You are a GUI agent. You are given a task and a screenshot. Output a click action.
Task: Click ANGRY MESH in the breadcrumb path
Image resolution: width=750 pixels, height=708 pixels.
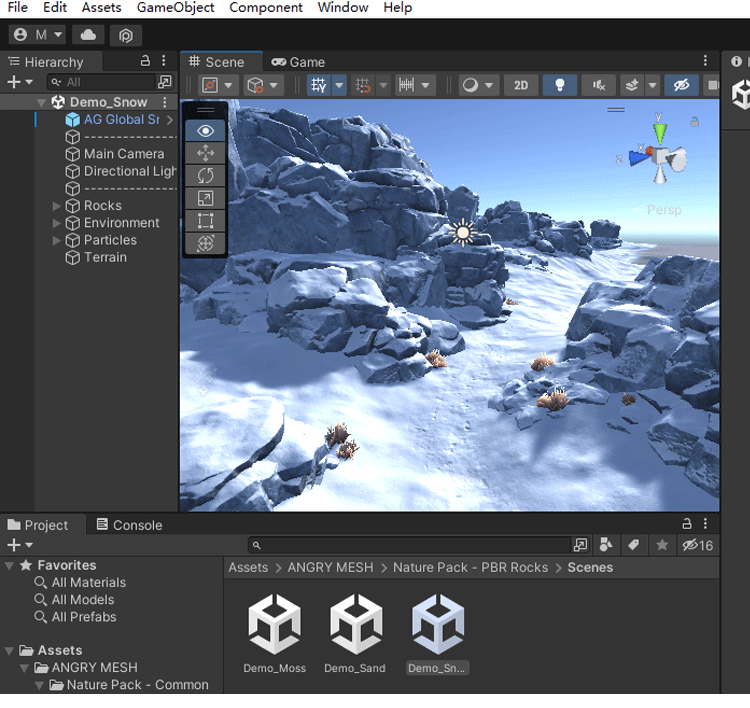[x=330, y=567]
